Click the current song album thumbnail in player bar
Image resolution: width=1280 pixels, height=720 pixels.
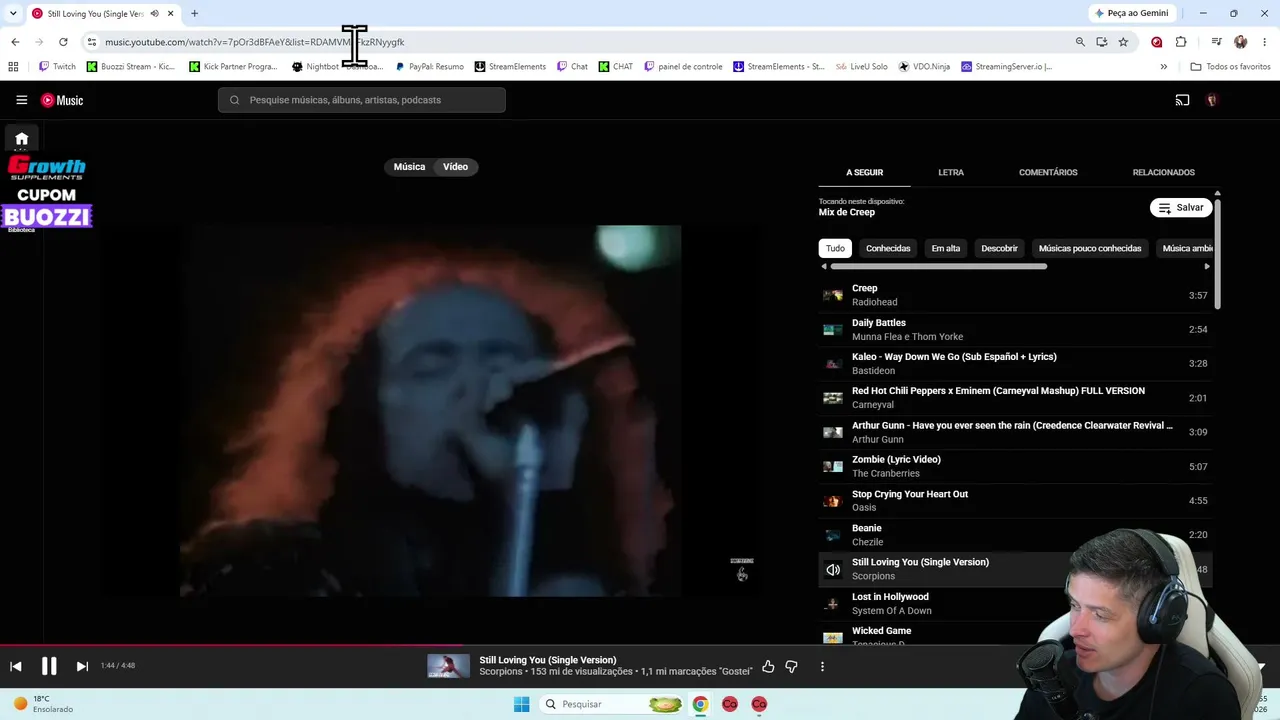(448, 666)
